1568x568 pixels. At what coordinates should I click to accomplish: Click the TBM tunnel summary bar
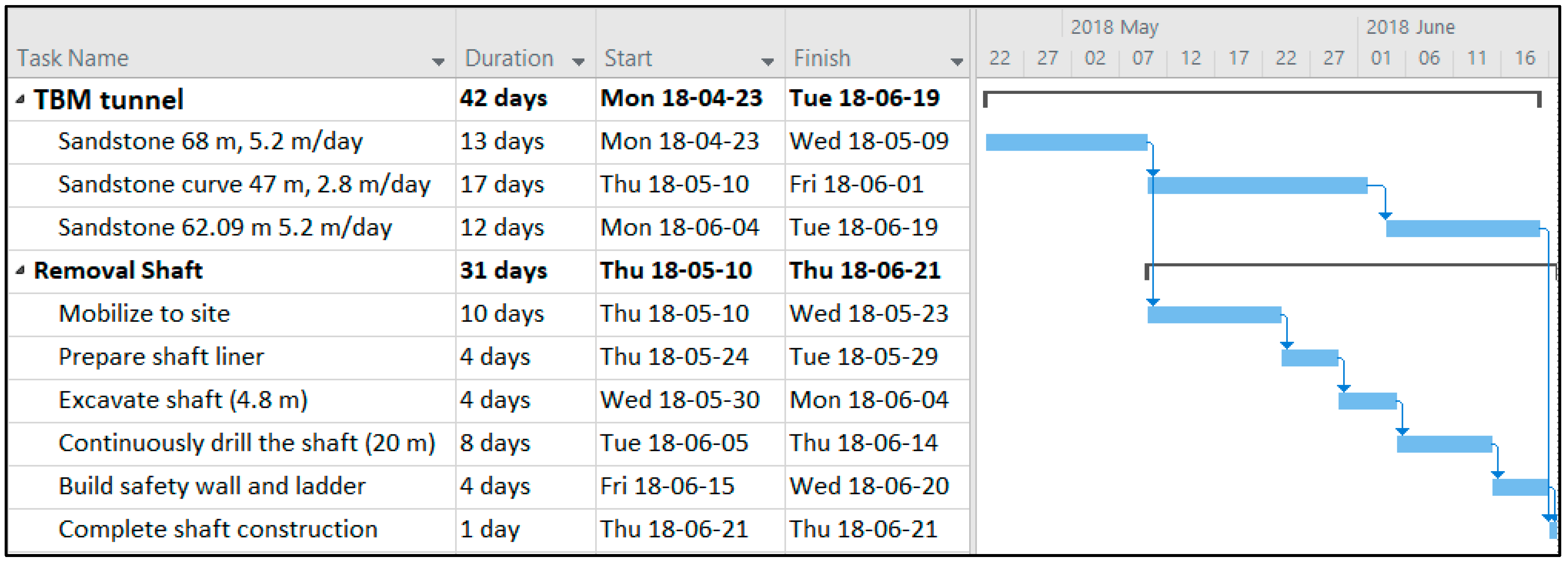tap(1261, 93)
